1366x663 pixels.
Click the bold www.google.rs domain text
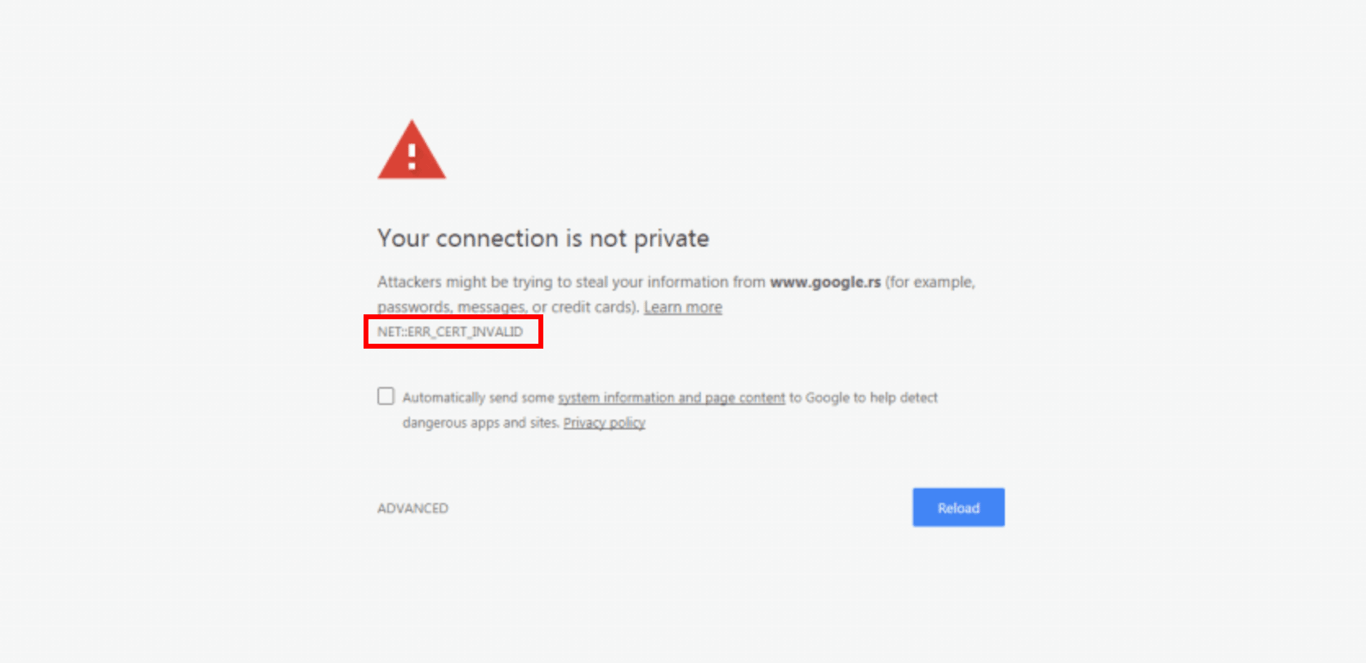point(825,282)
